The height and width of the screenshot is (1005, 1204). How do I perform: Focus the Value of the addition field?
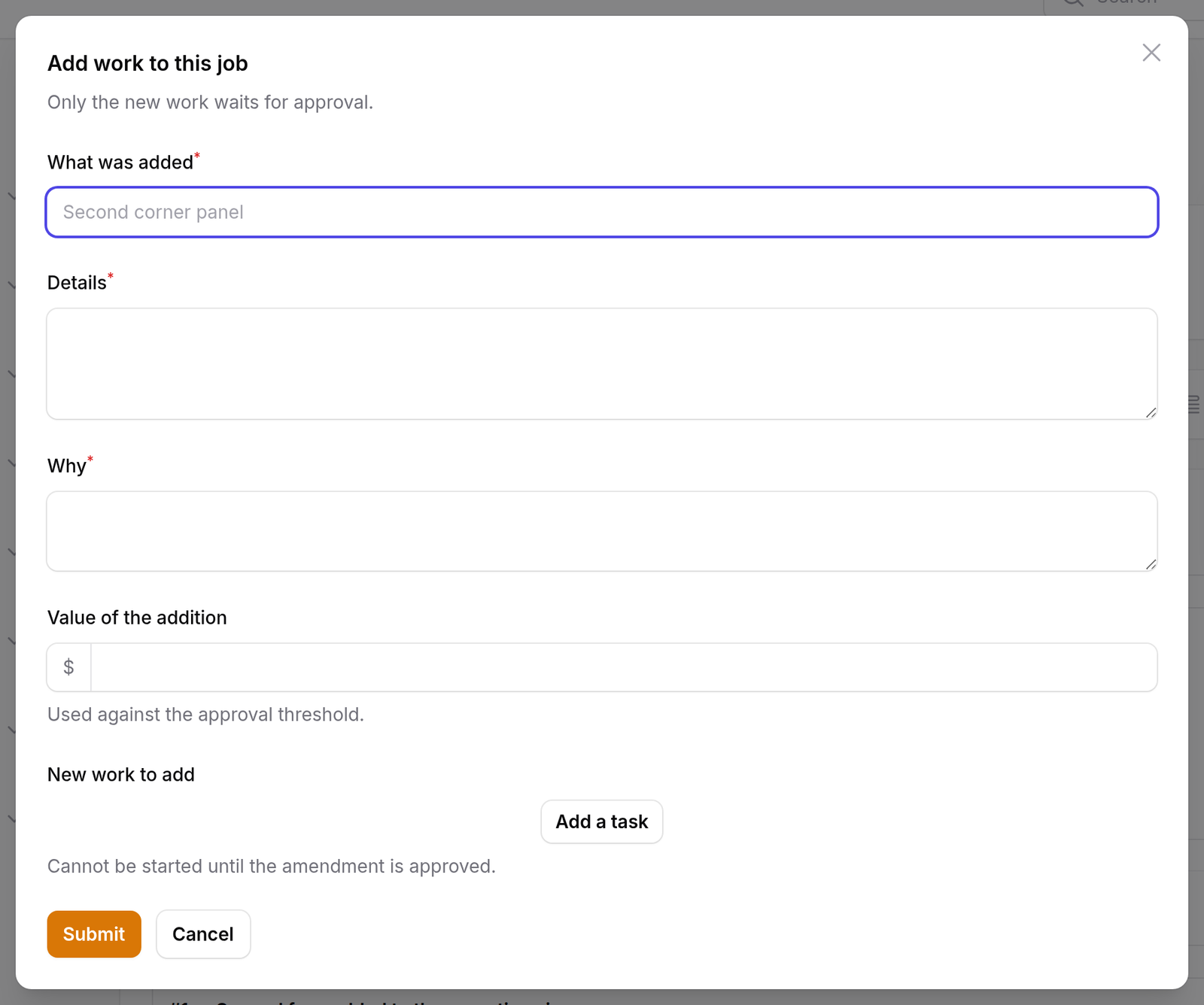point(624,667)
